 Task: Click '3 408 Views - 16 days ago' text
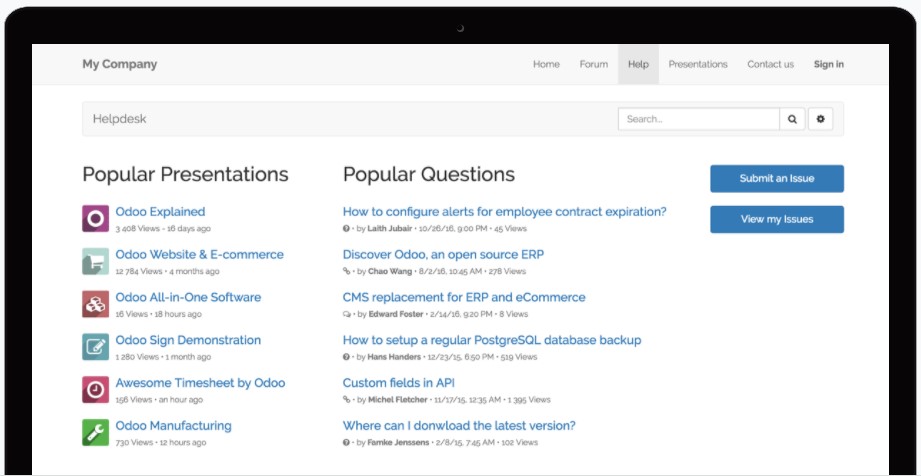163,229
